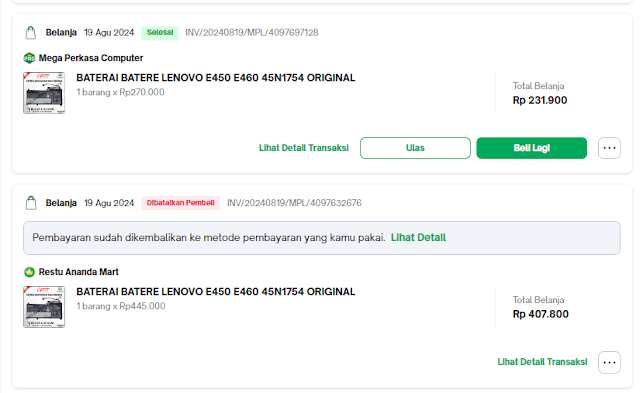This screenshot has height=393, width=640.
Task: Click Beli Lagi button
Action: coord(531,148)
